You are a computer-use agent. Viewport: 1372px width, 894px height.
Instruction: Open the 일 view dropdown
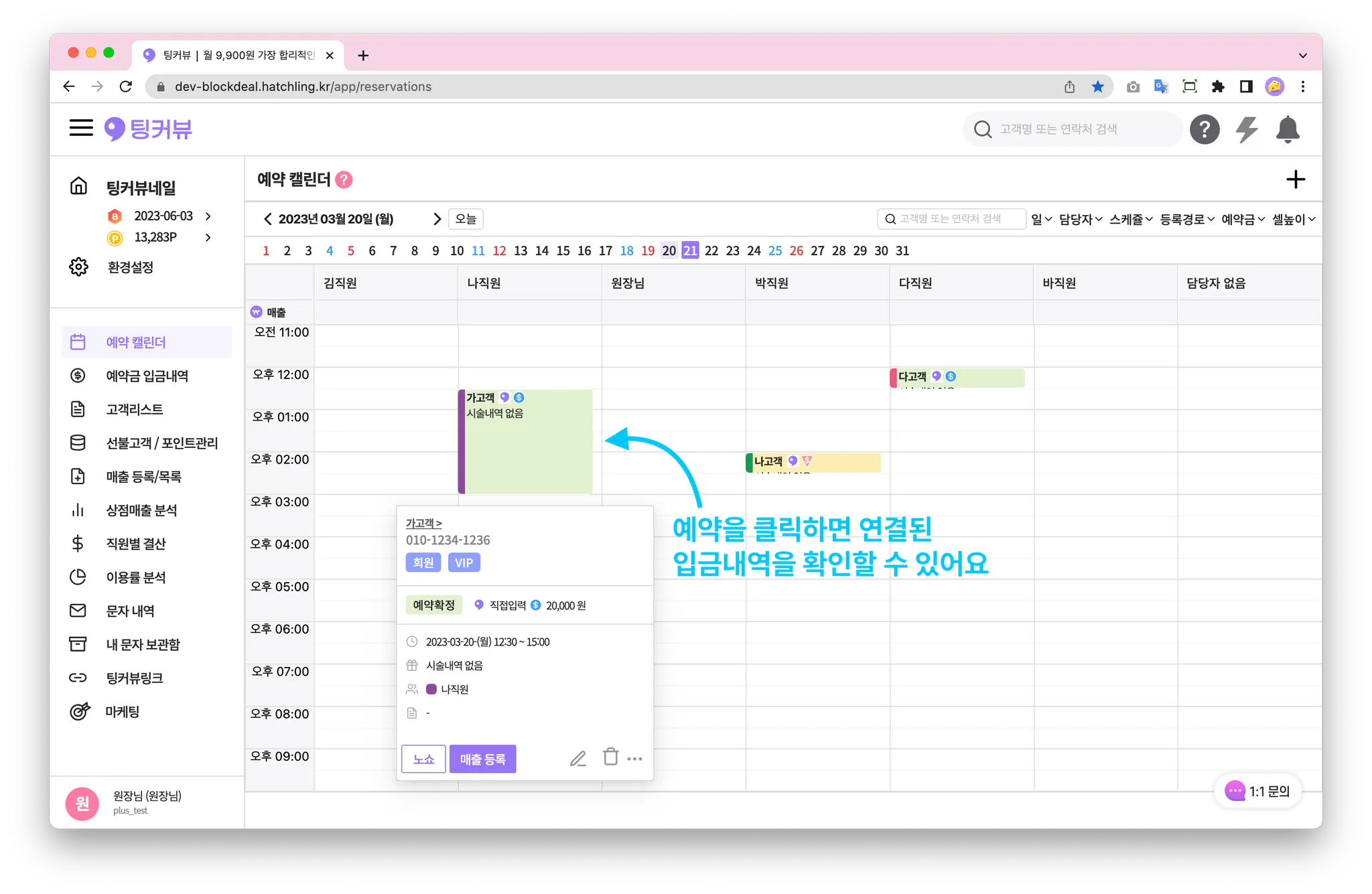pyautogui.click(x=1041, y=219)
